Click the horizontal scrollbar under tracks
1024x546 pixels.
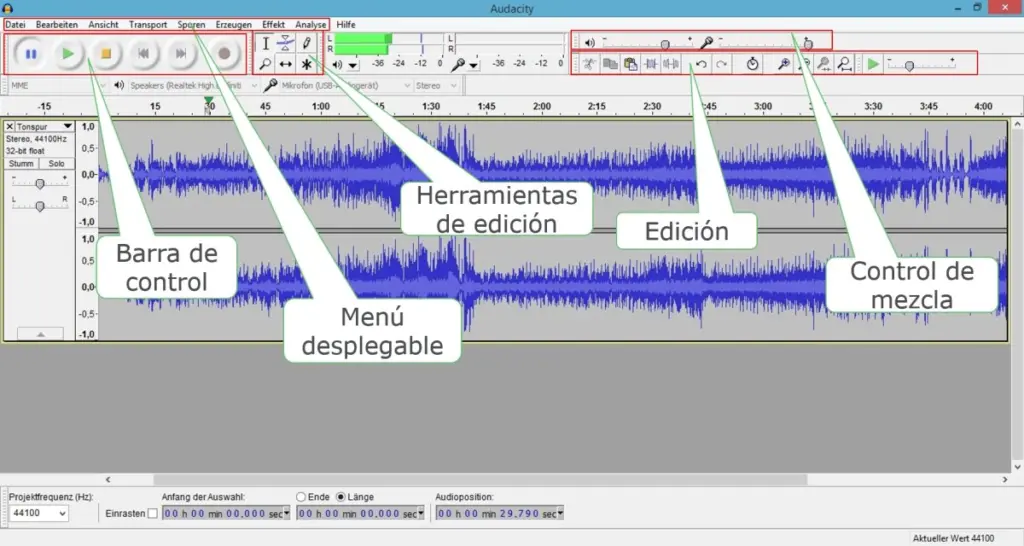(480, 479)
